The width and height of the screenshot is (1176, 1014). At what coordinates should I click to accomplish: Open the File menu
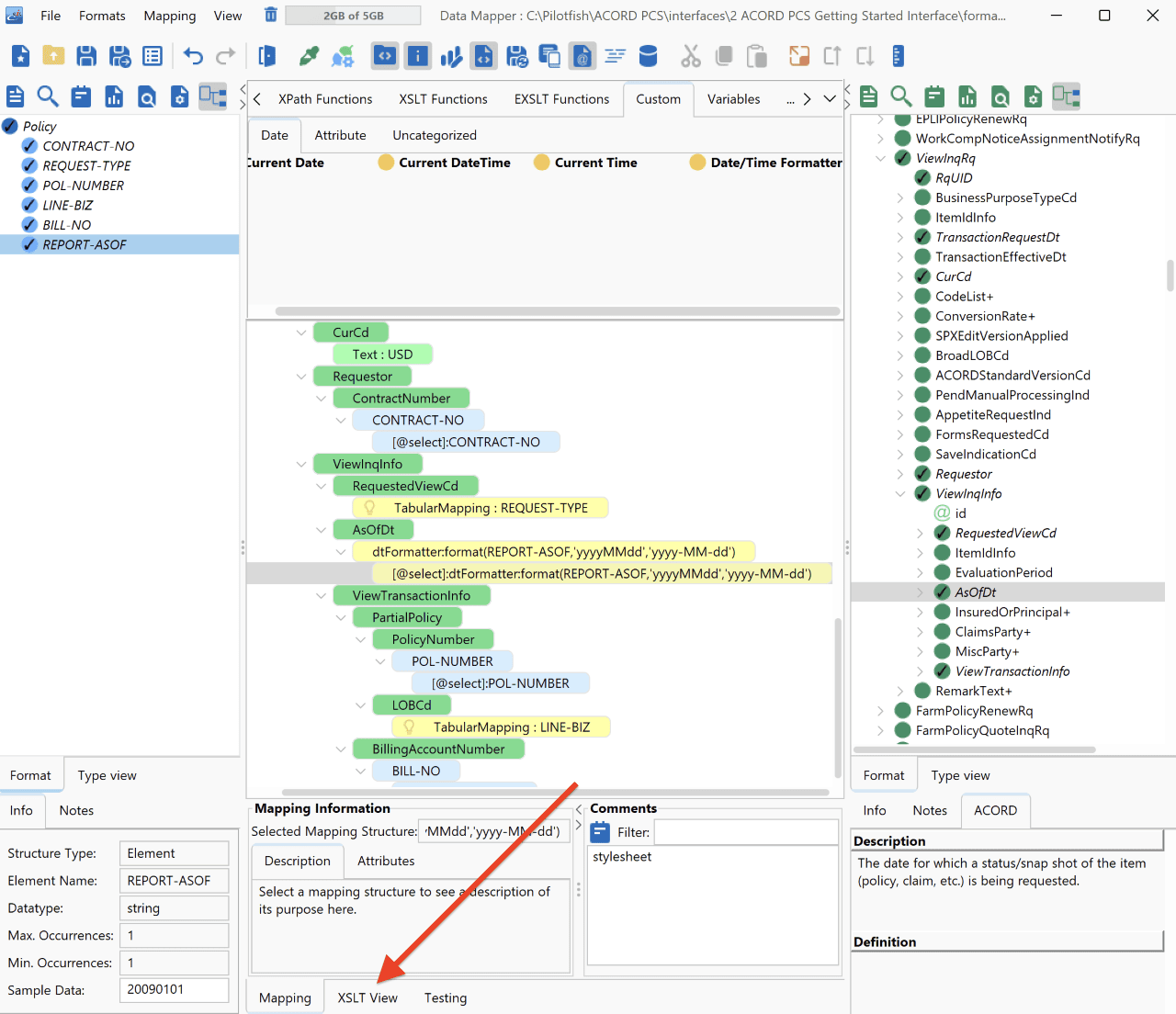coord(51,16)
